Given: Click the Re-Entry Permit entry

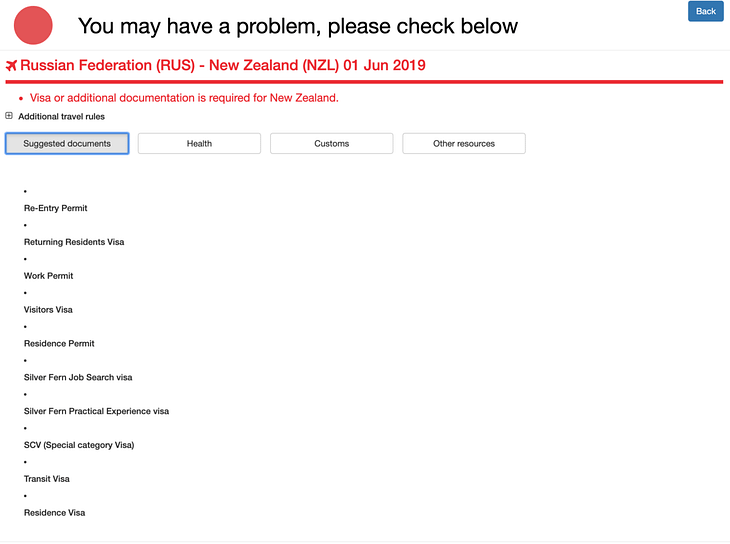Looking at the screenshot, I should click(x=55, y=208).
